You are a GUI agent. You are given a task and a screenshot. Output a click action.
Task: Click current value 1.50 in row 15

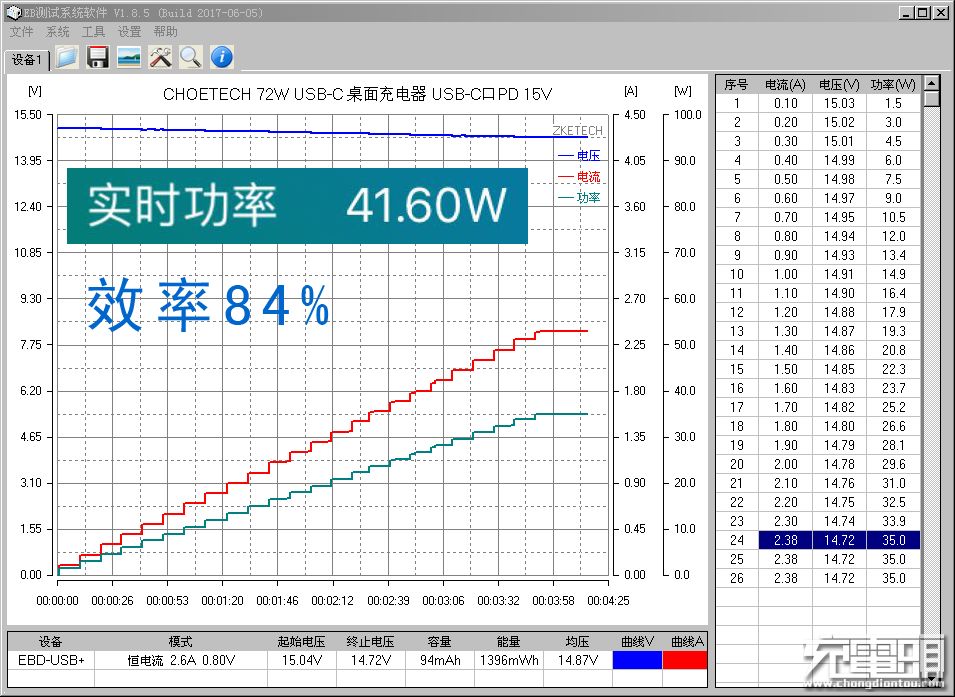pos(786,369)
